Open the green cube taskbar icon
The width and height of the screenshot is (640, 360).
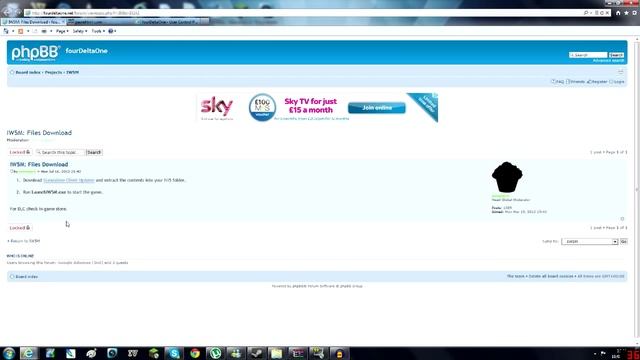153,353
